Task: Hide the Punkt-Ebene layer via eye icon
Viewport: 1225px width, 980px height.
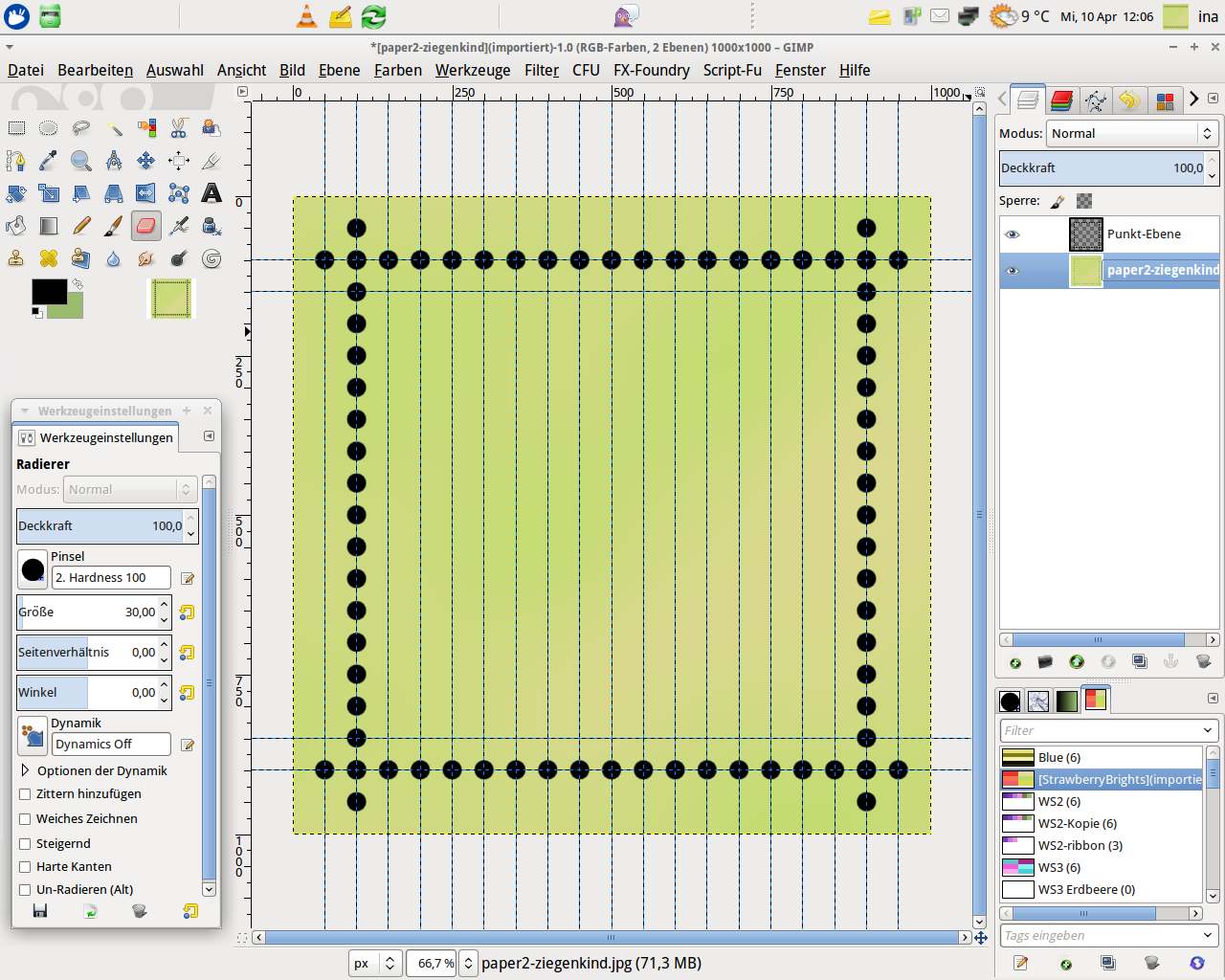Action: tap(1013, 234)
